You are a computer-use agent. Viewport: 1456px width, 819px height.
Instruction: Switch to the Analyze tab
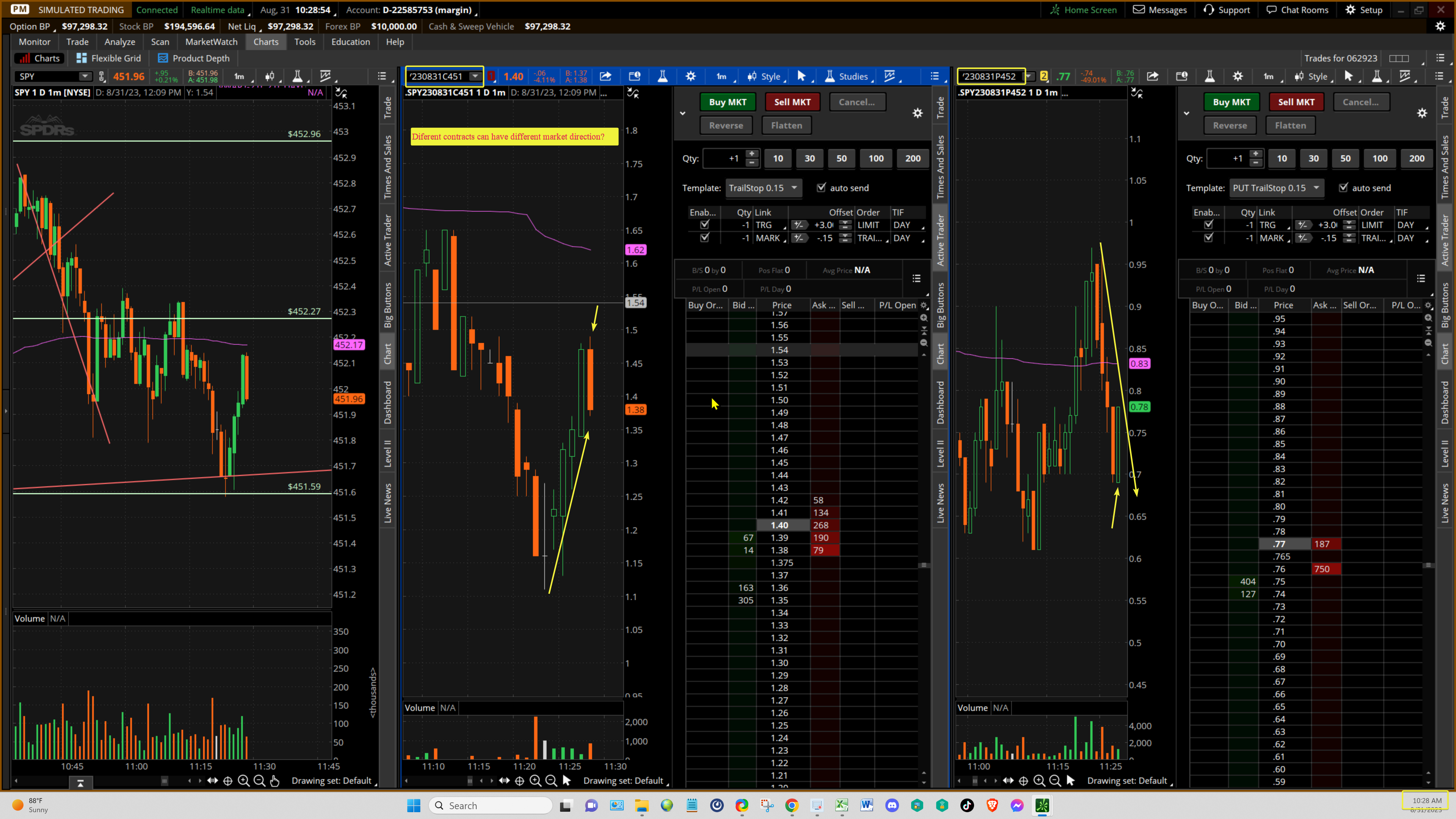[120, 42]
